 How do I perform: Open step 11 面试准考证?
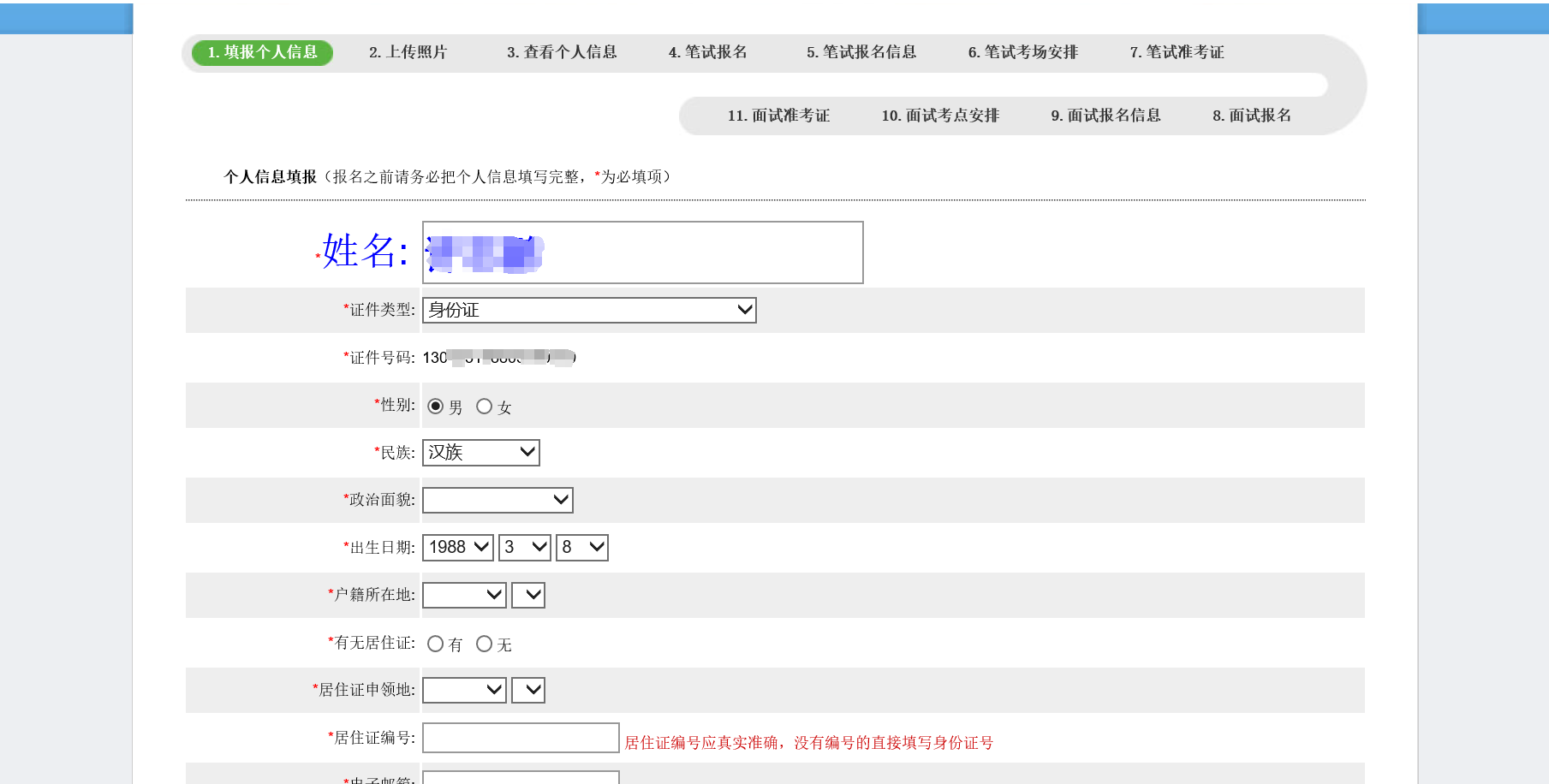[x=779, y=116]
